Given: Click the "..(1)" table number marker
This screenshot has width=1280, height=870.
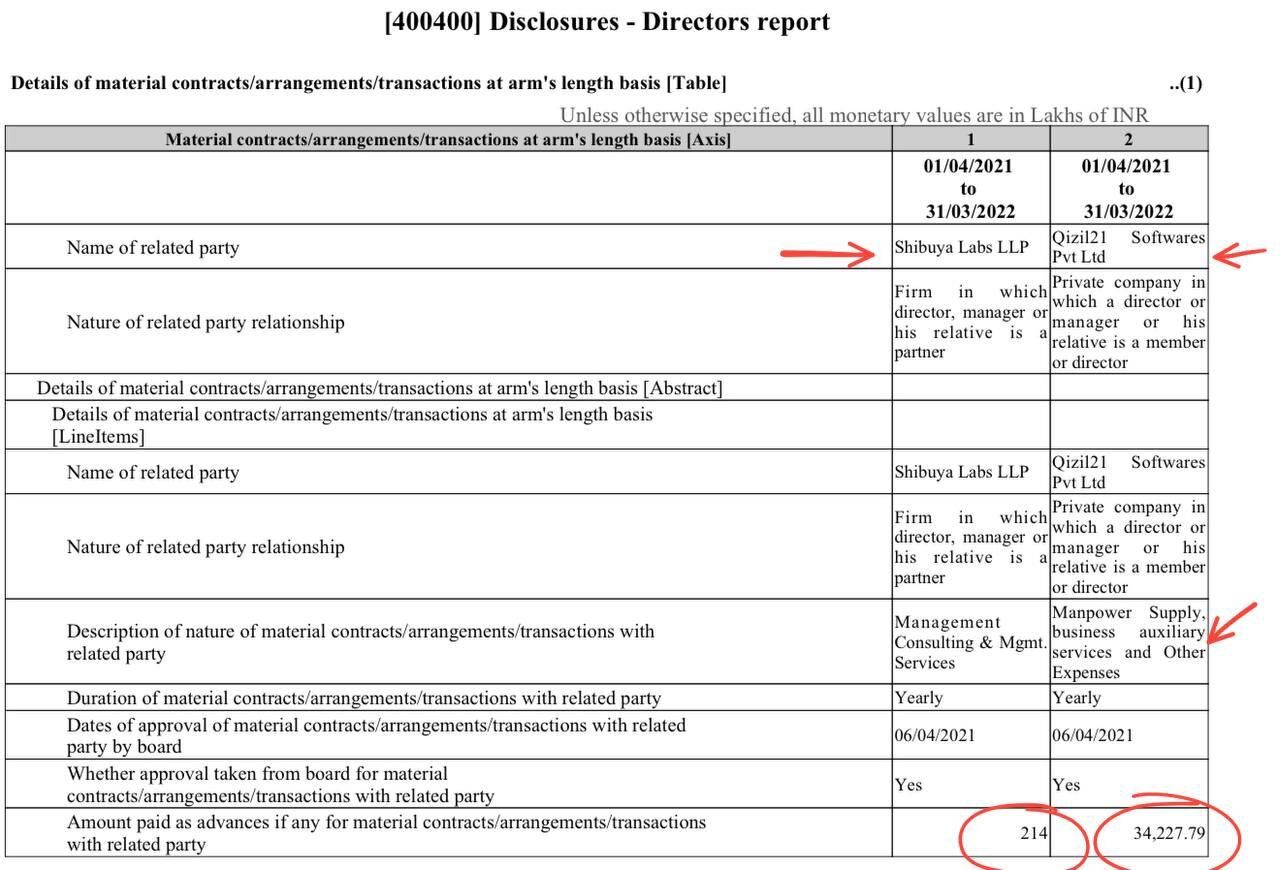Looking at the screenshot, I should [1185, 83].
